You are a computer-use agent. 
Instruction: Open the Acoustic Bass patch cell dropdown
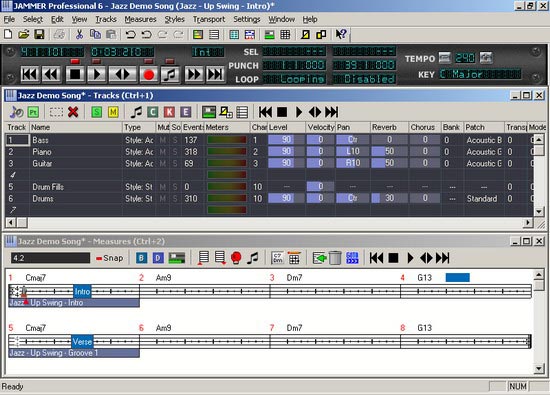(484, 140)
